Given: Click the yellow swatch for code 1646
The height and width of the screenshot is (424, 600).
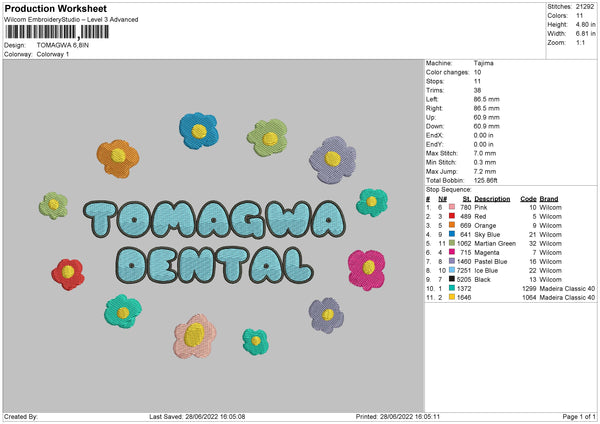Looking at the screenshot, I should click(x=452, y=297).
